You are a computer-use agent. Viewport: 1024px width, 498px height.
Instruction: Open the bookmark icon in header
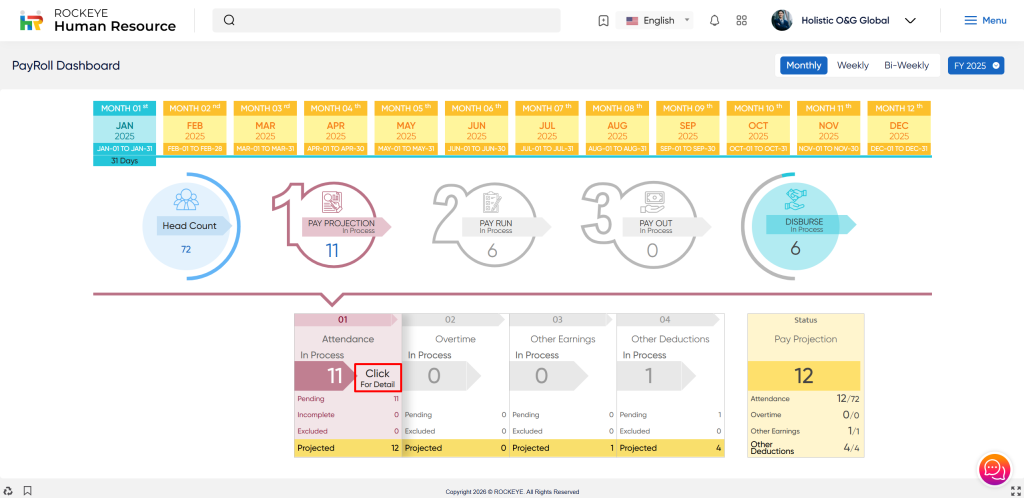coord(603,20)
